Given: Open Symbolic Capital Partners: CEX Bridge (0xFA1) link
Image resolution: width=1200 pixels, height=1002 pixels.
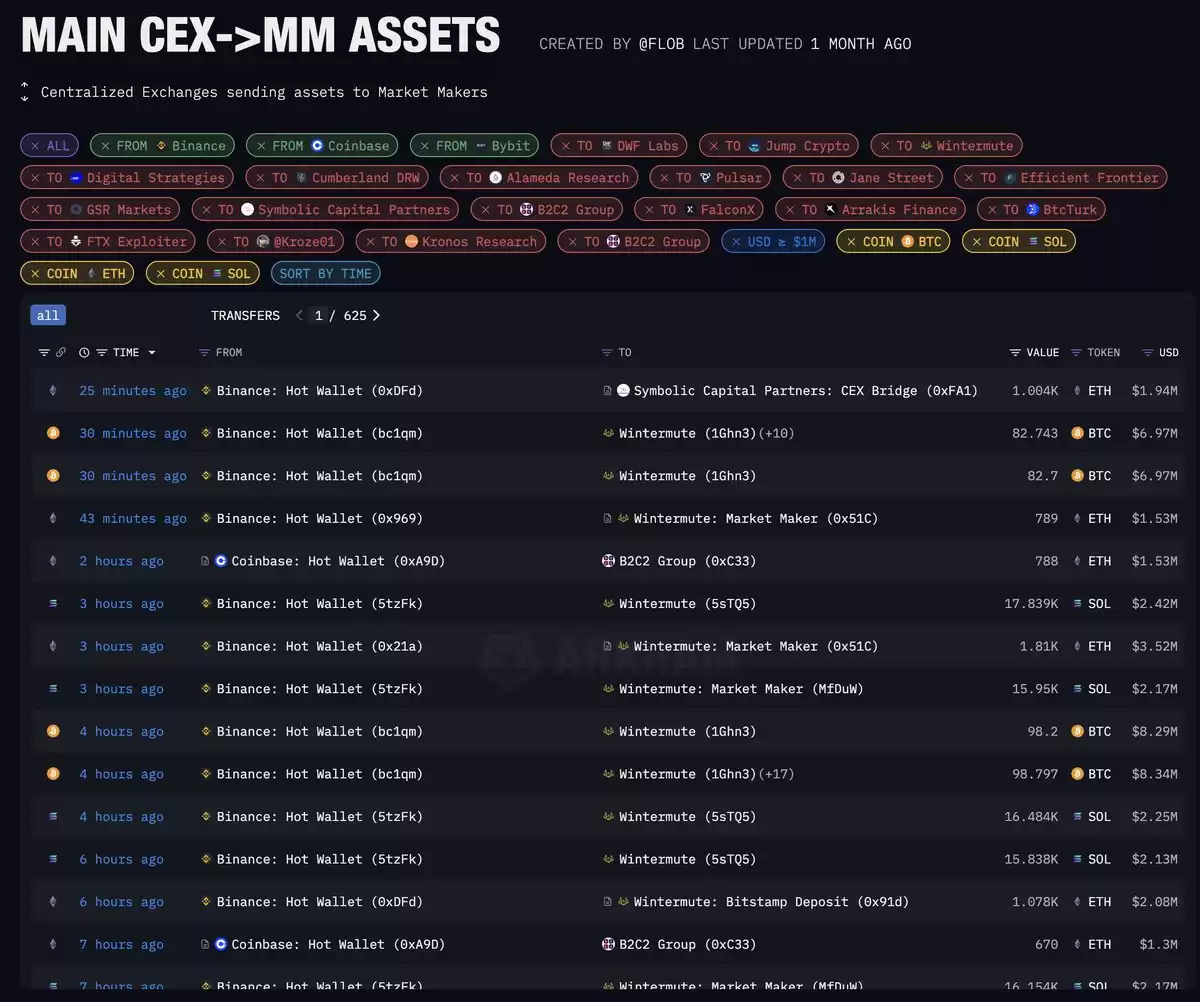Looking at the screenshot, I should pos(806,391).
